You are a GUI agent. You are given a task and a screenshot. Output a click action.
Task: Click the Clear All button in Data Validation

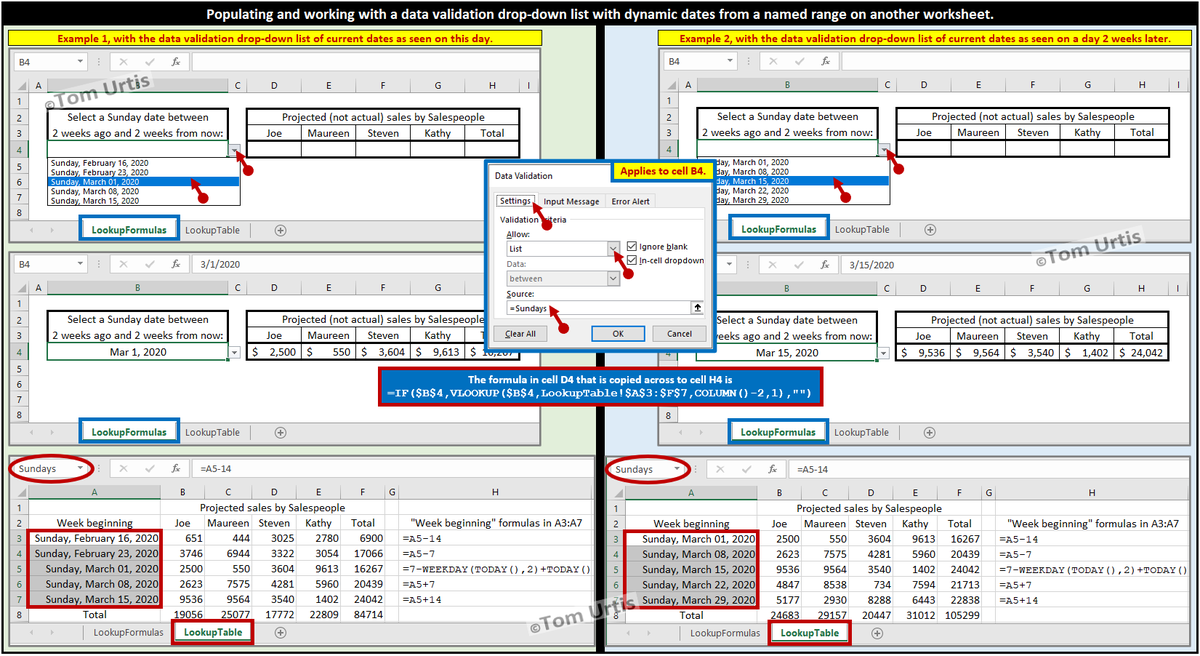click(521, 334)
